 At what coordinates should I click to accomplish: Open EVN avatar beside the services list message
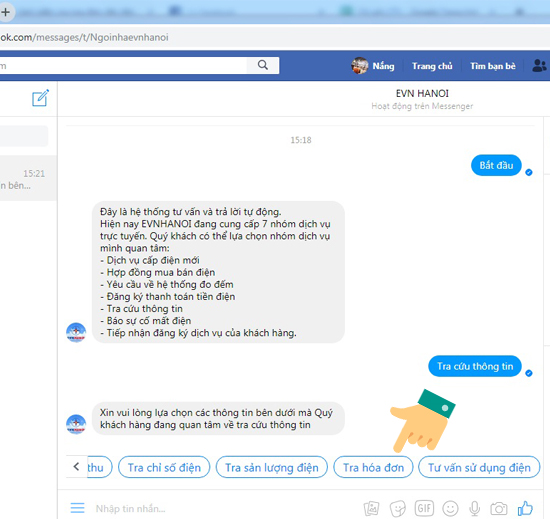(x=76, y=332)
